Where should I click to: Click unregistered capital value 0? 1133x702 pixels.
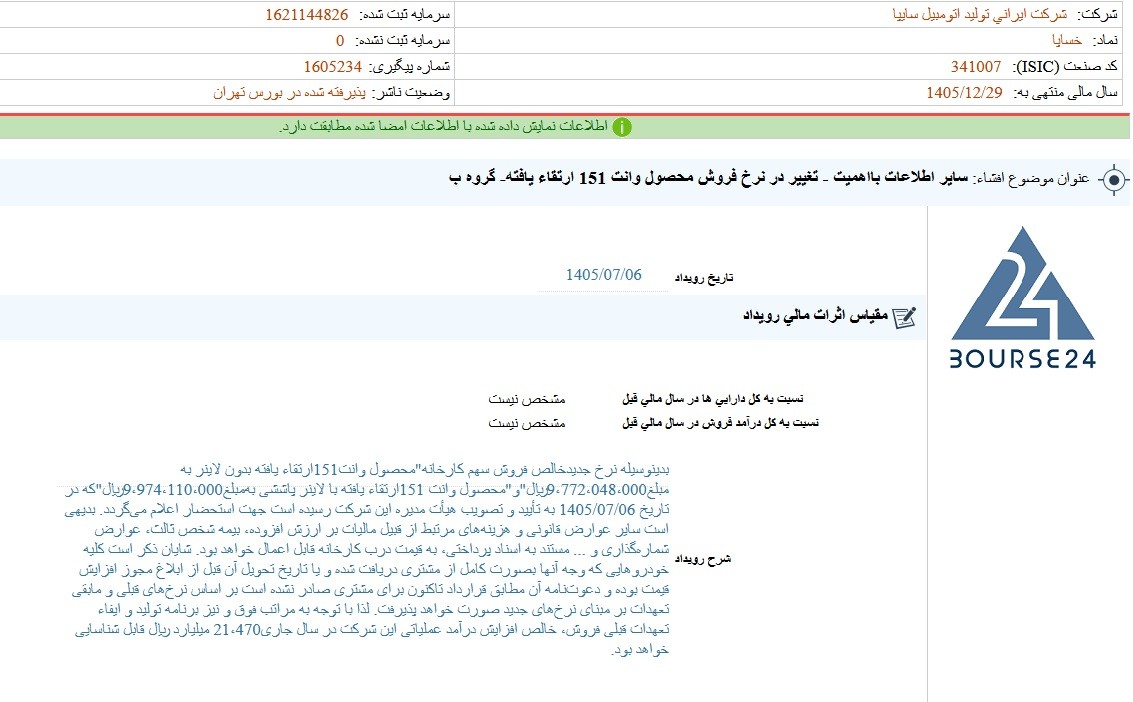[340, 40]
